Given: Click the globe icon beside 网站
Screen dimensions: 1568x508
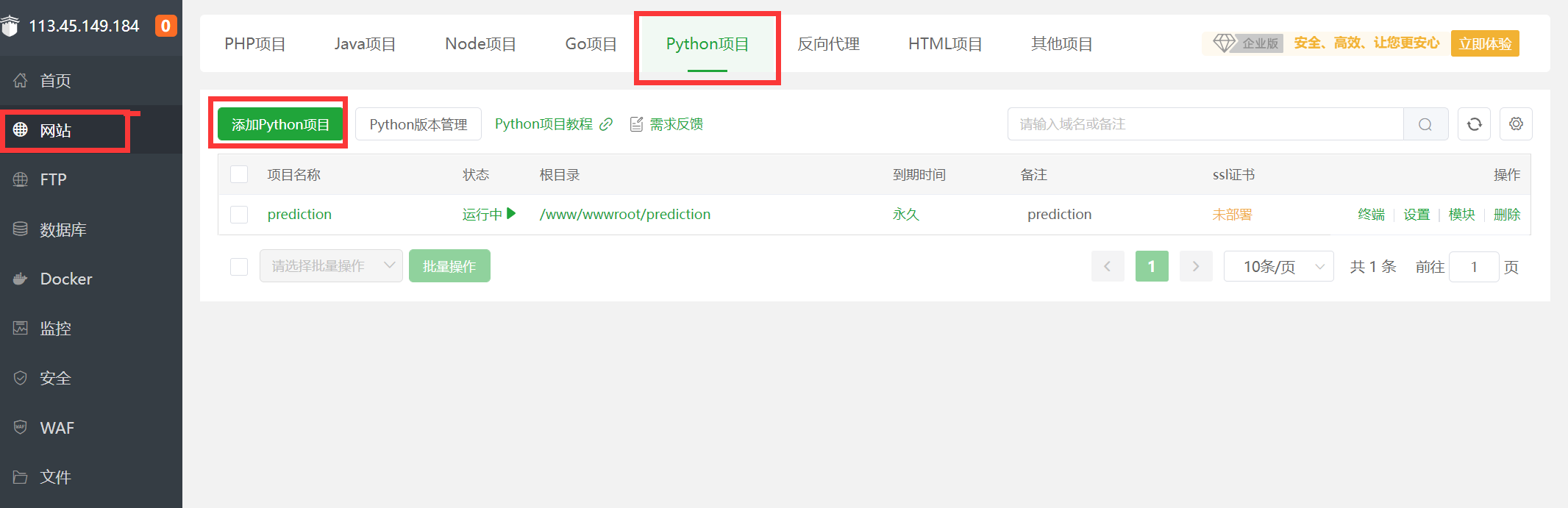Looking at the screenshot, I should [x=21, y=130].
